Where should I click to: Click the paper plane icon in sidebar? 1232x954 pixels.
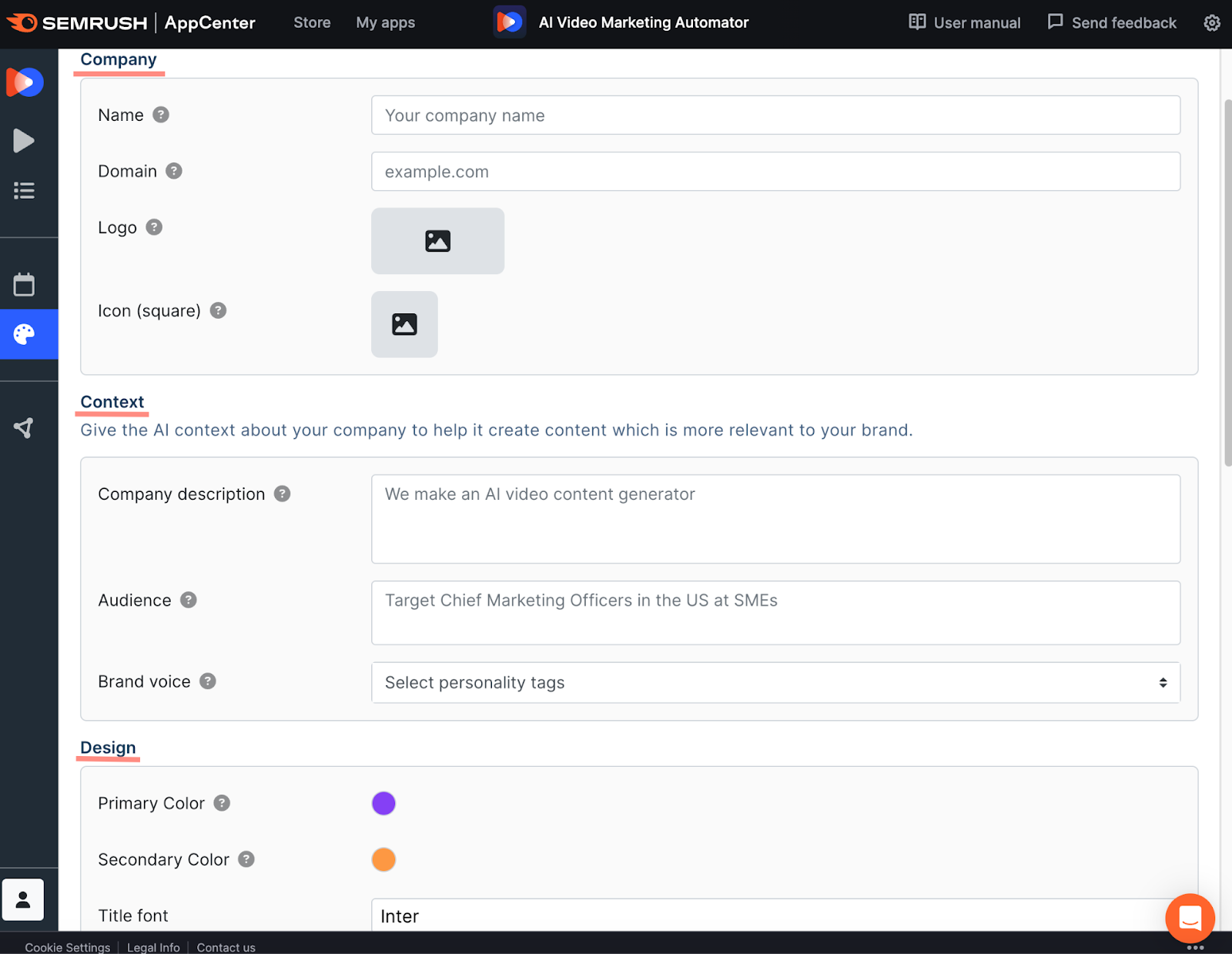(24, 427)
